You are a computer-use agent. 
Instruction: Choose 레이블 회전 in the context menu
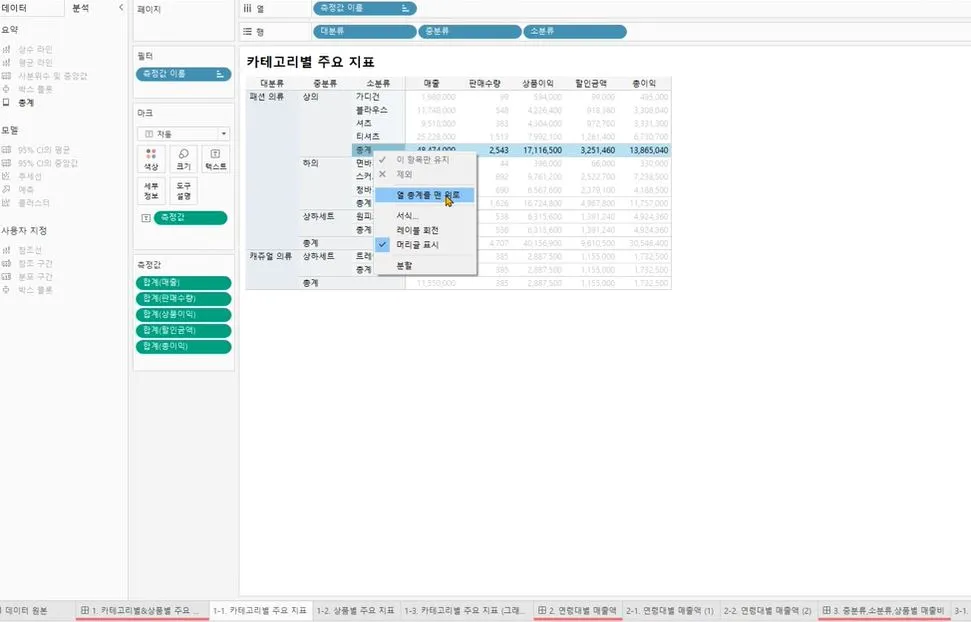(x=425, y=230)
